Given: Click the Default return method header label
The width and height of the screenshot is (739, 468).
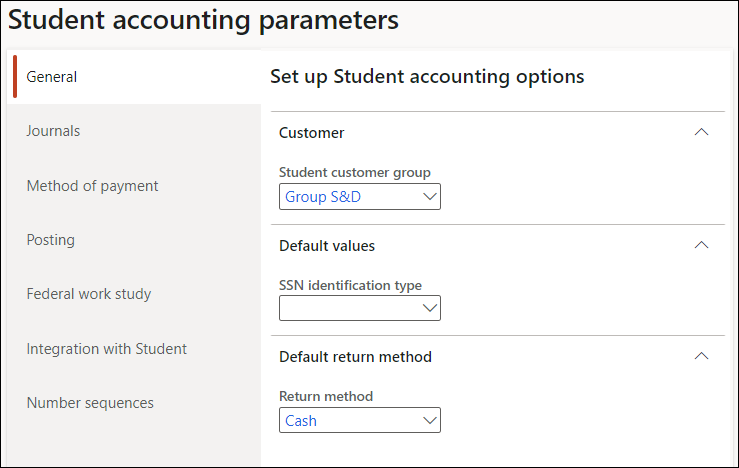Looking at the screenshot, I should (355, 356).
